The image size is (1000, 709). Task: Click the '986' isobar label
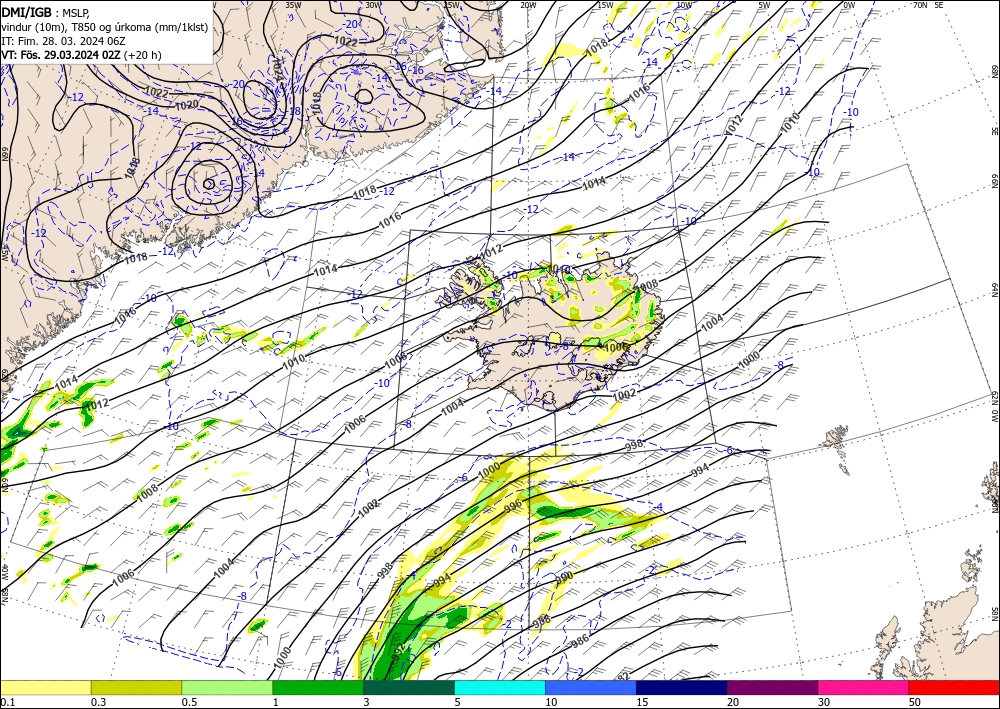(x=580, y=642)
